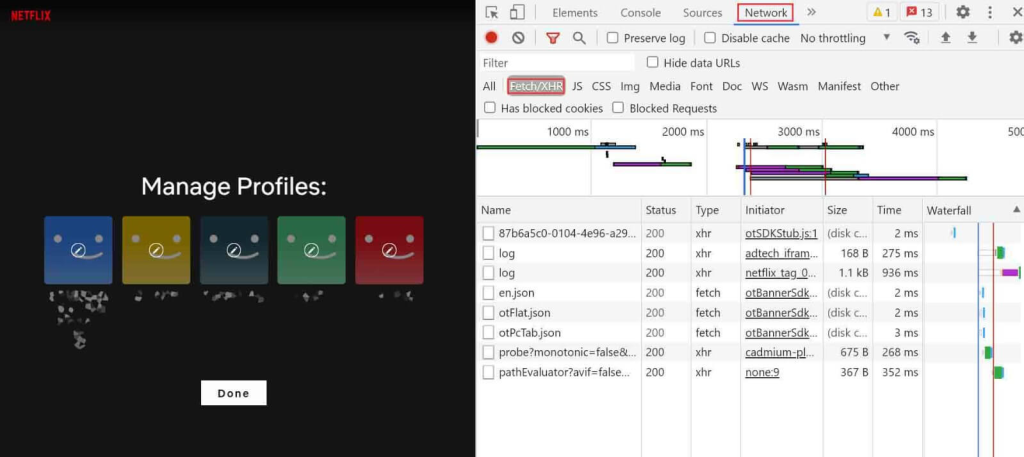Open the adtech_ifram... initiator link
Viewport: 1024px width, 457px height.
tap(781, 253)
